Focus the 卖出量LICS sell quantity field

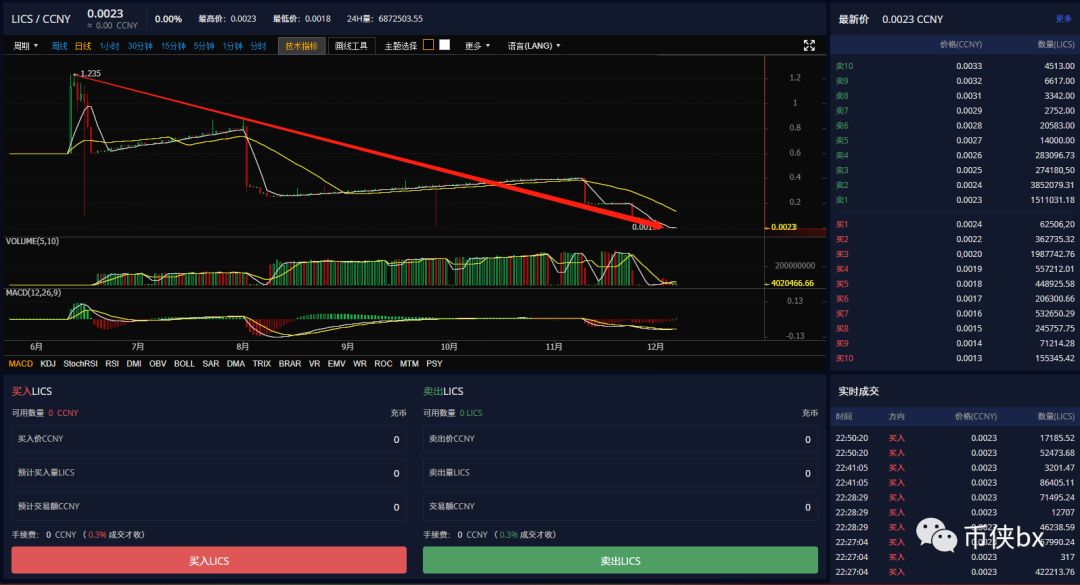click(621, 473)
